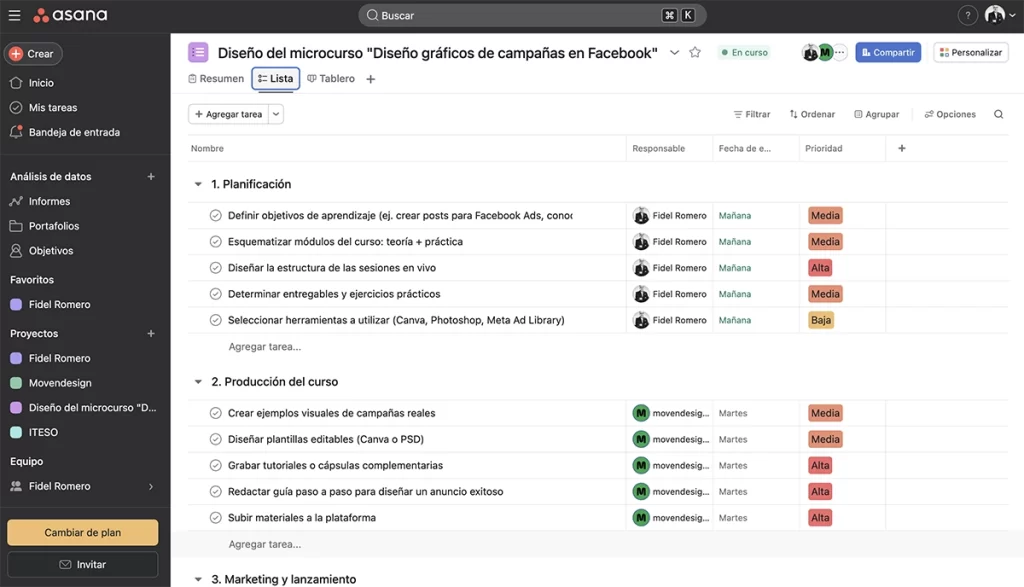Complete the 'Subir materiales a la plataforma' task
This screenshot has width=1024, height=587.
coord(215,518)
